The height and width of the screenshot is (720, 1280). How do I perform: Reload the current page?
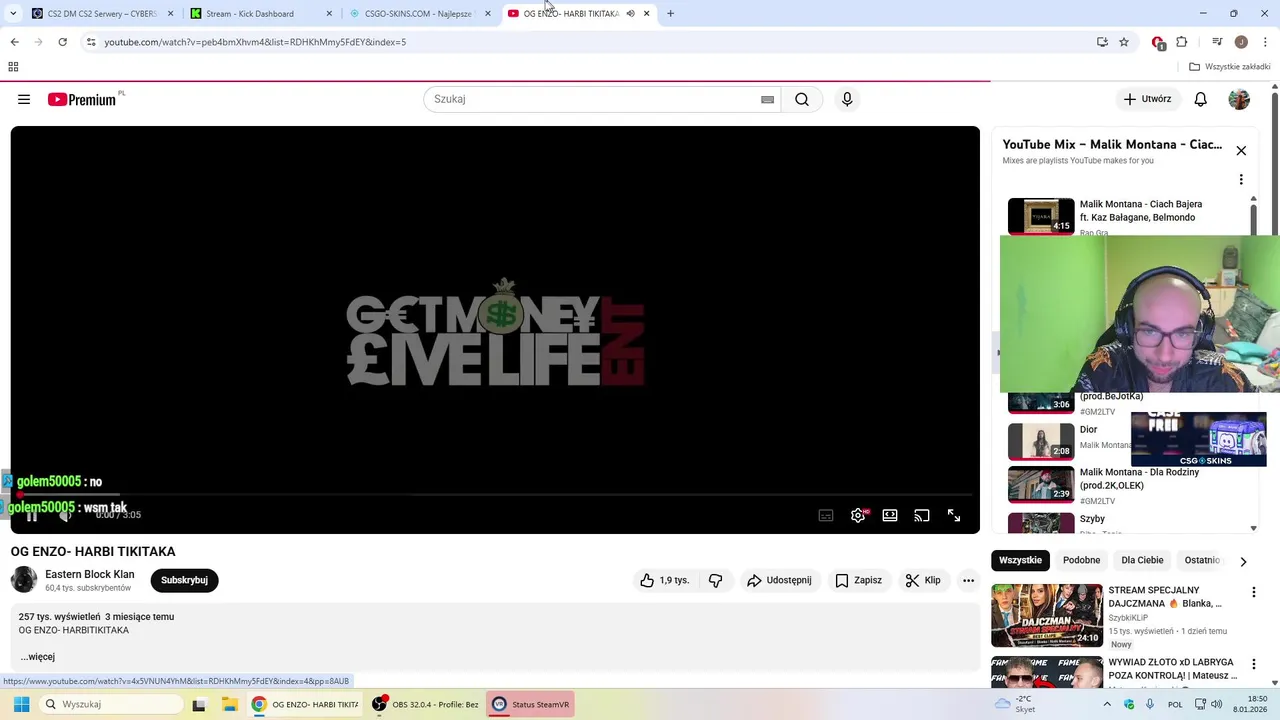pyautogui.click(x=62, y=42)
